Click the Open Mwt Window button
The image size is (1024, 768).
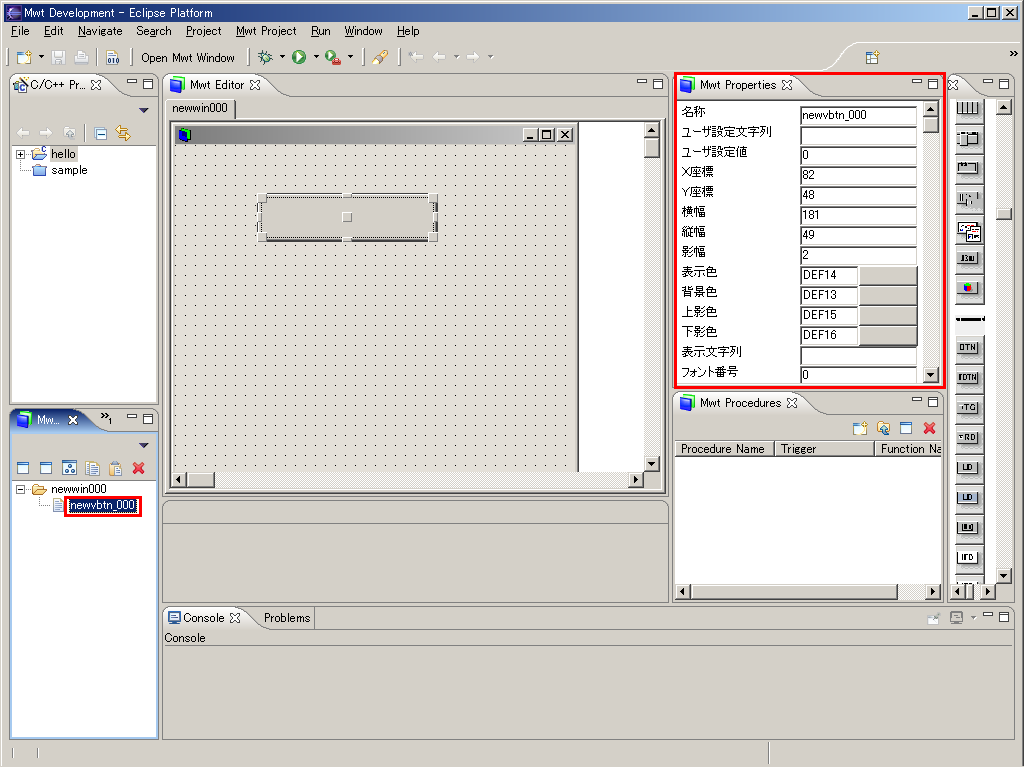[x=188, y=58]
